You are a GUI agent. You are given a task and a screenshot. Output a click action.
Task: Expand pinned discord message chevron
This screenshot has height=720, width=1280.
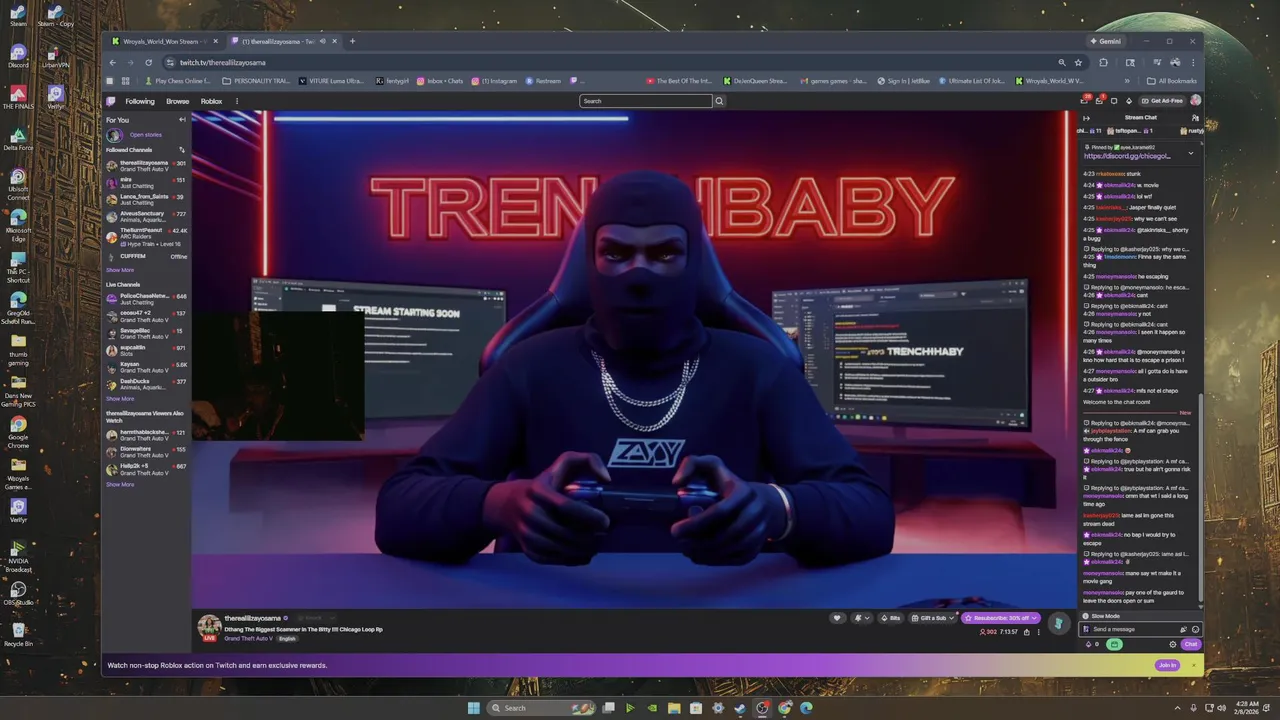(x=1190, y=154)
